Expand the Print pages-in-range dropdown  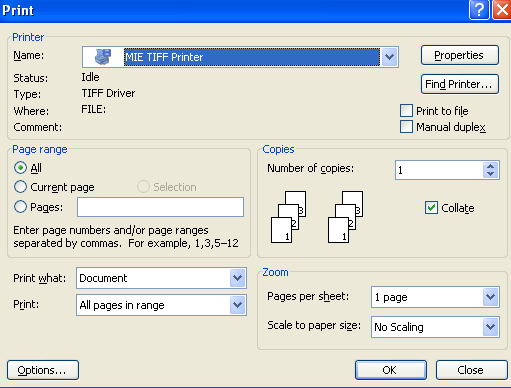tap(238, 305)
